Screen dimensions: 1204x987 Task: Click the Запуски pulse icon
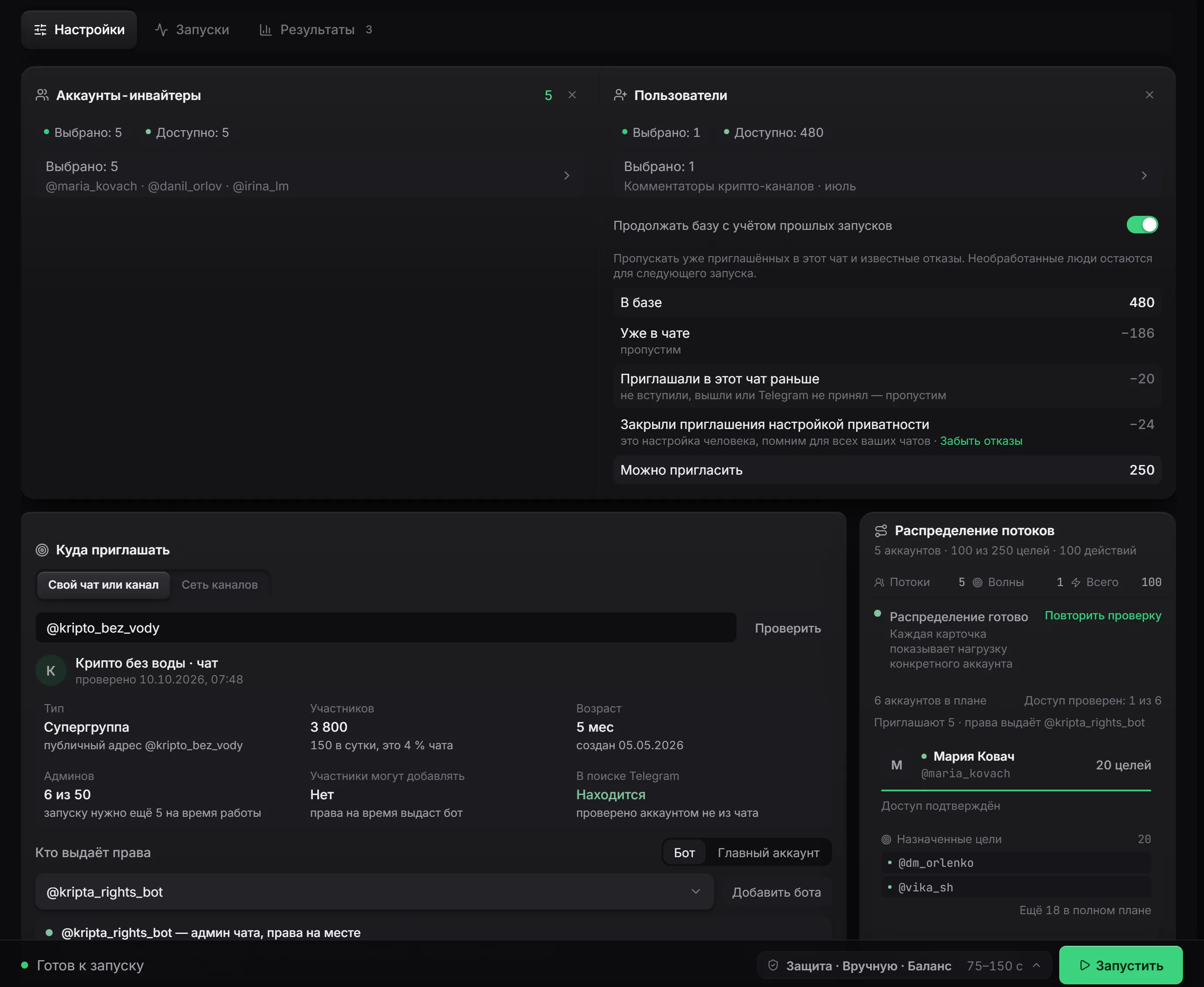click(161, 29)
